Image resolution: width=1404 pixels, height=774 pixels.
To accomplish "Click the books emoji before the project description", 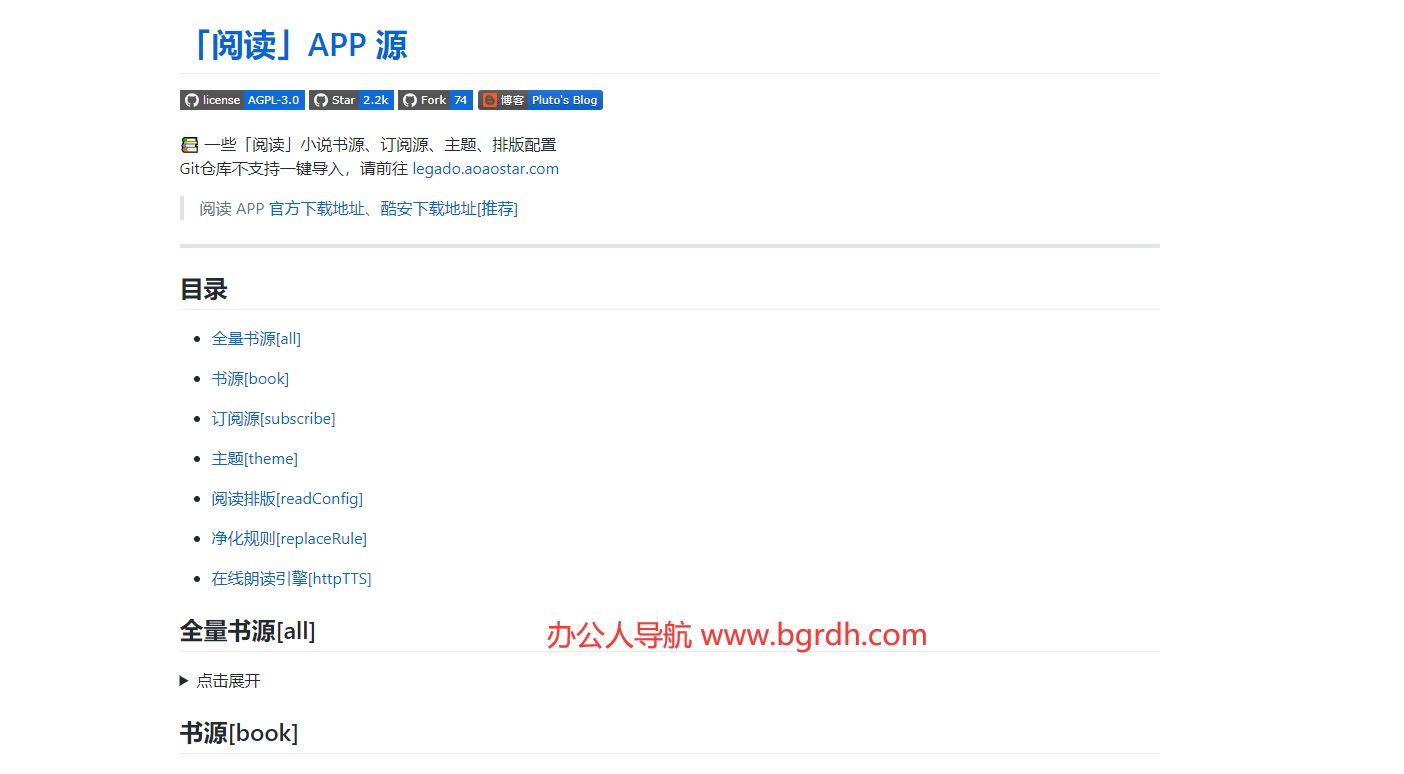I will tap(189, 144).
